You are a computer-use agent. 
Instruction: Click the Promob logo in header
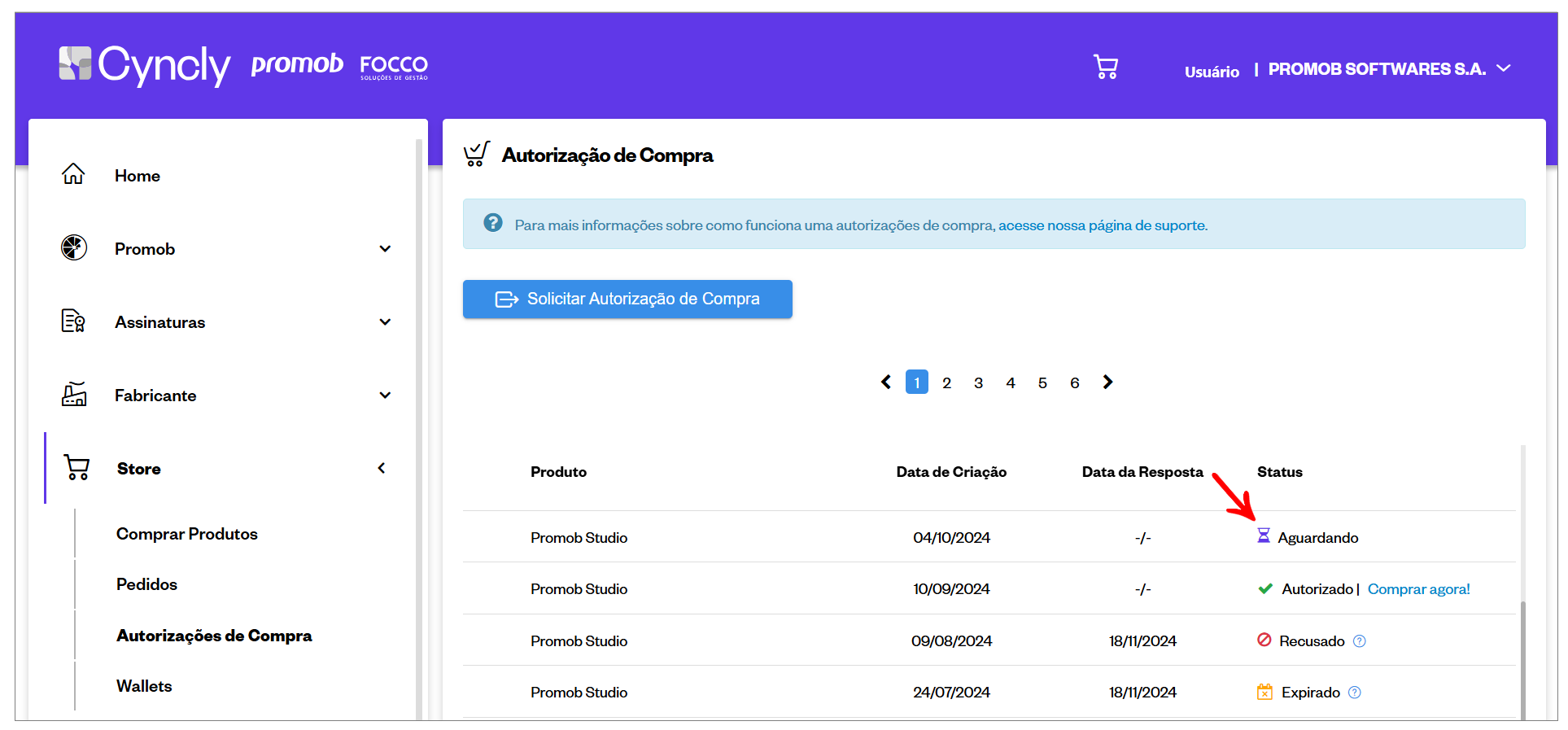coord(297,63)
